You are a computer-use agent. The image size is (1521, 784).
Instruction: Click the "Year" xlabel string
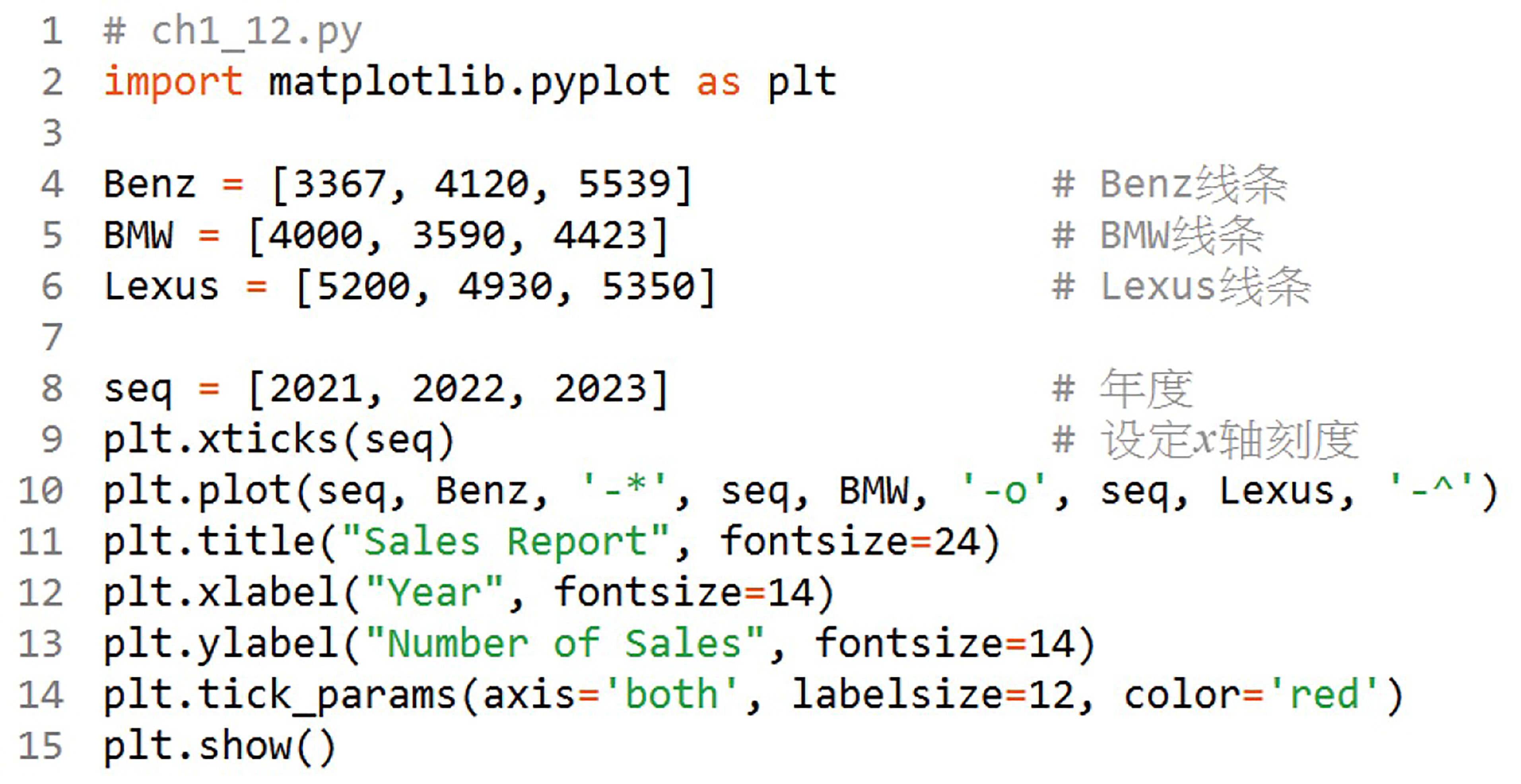tap(434, 593)
